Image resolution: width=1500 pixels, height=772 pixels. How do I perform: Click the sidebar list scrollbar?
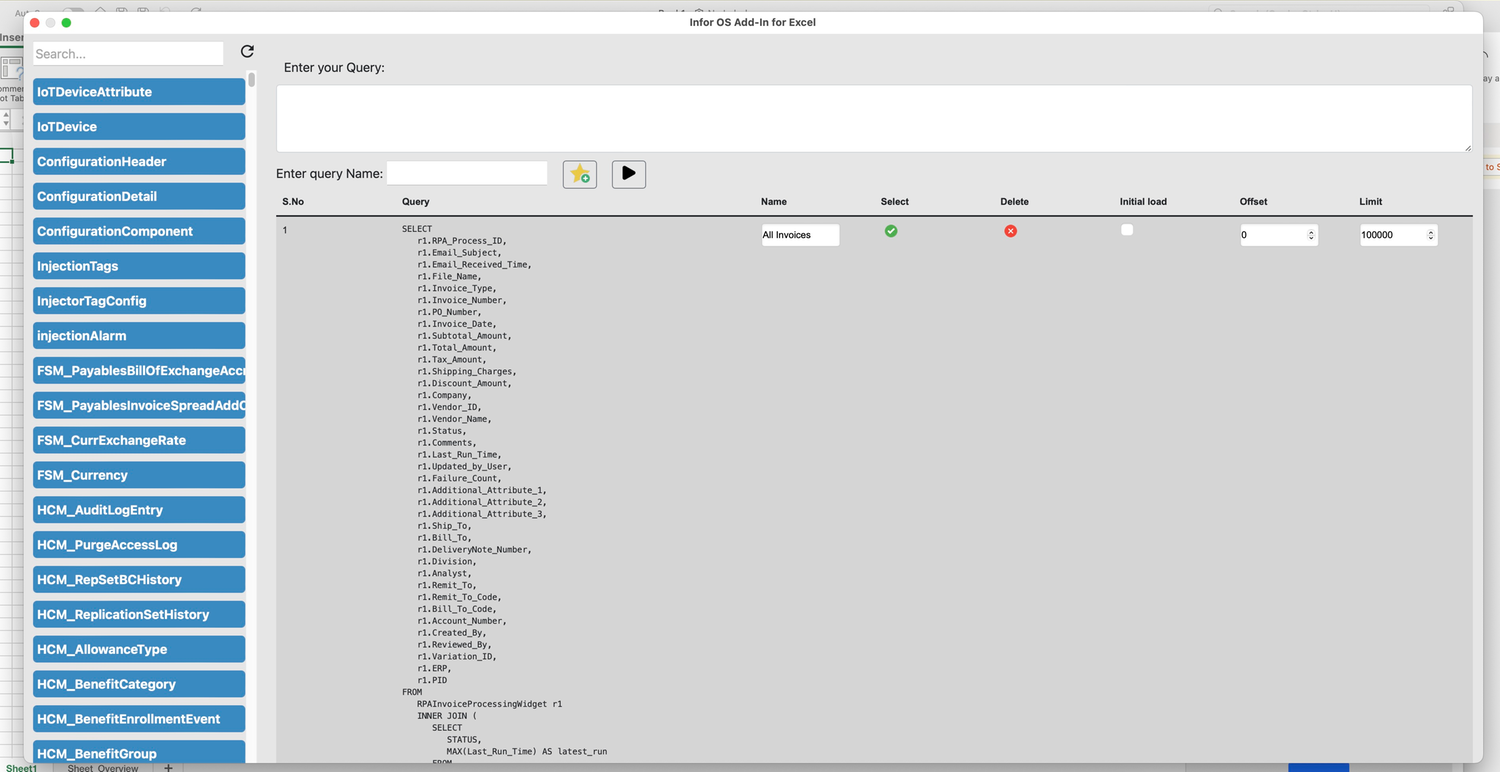coord(252,79)
